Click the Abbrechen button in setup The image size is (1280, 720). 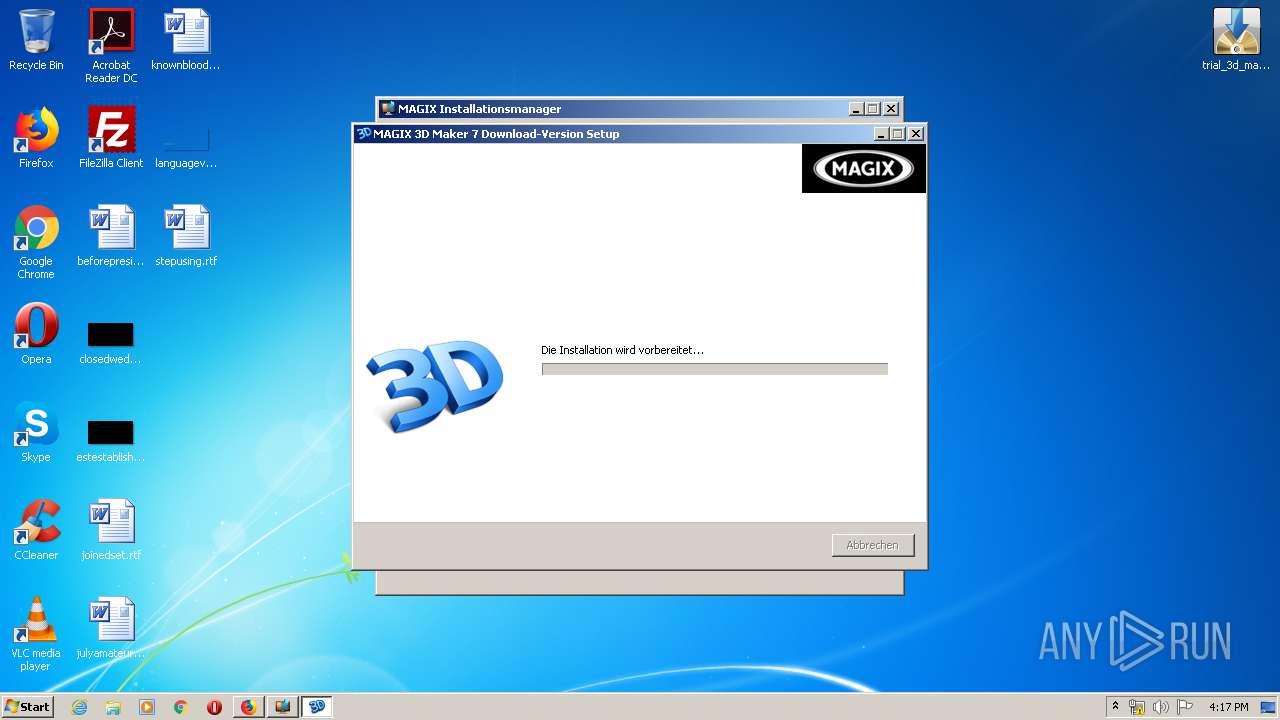click(x=873, y=545)
